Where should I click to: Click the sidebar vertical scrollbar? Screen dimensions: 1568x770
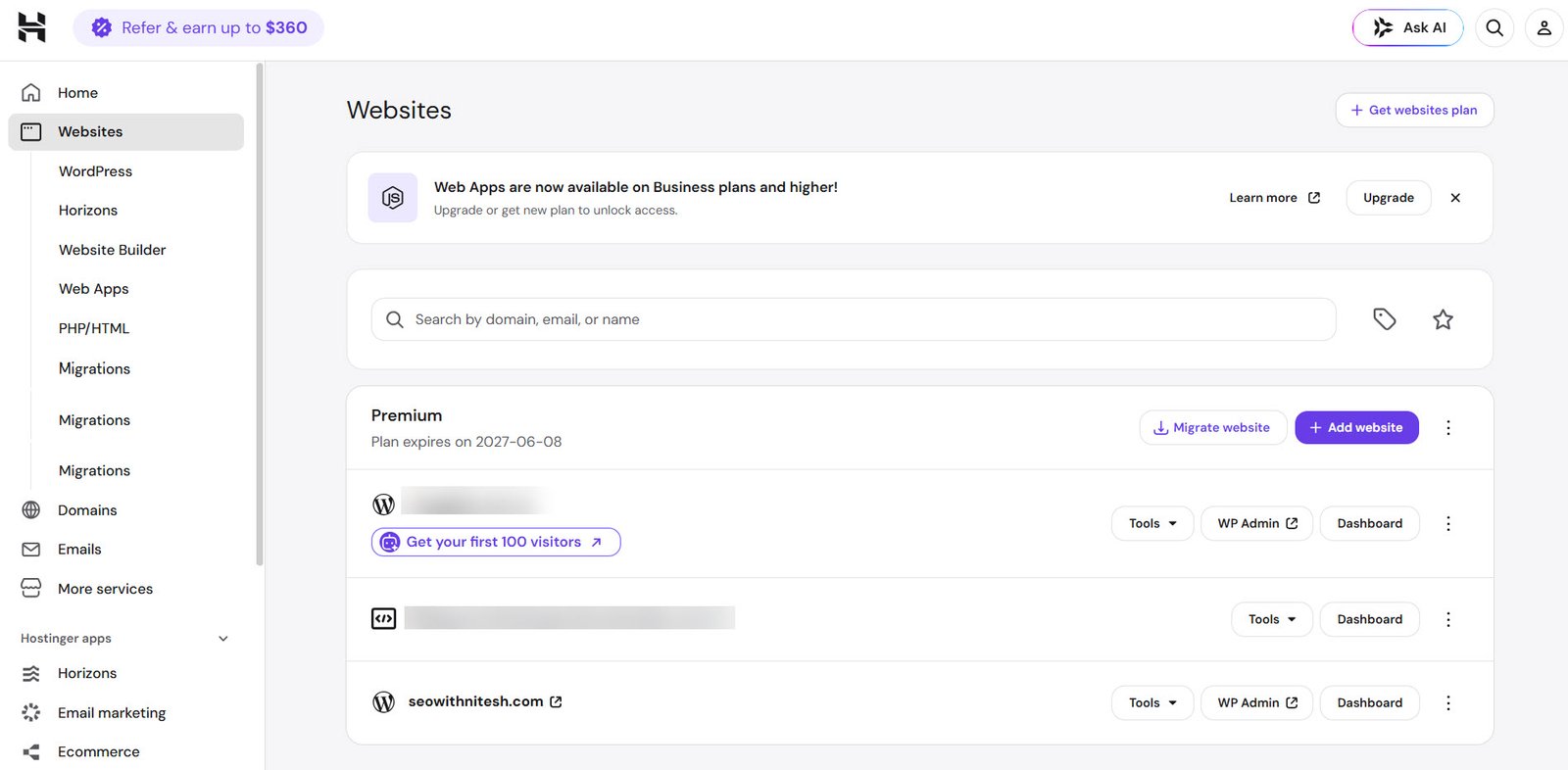click(259, 313)
